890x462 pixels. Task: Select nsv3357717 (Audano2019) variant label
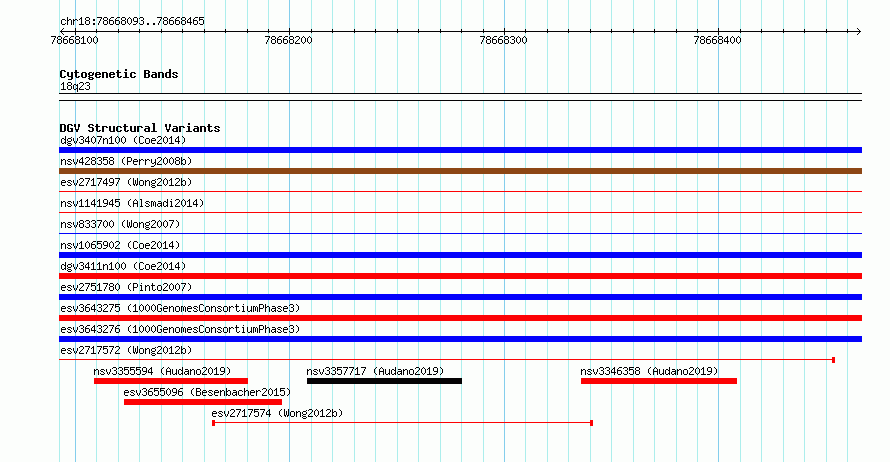[375, 371]
